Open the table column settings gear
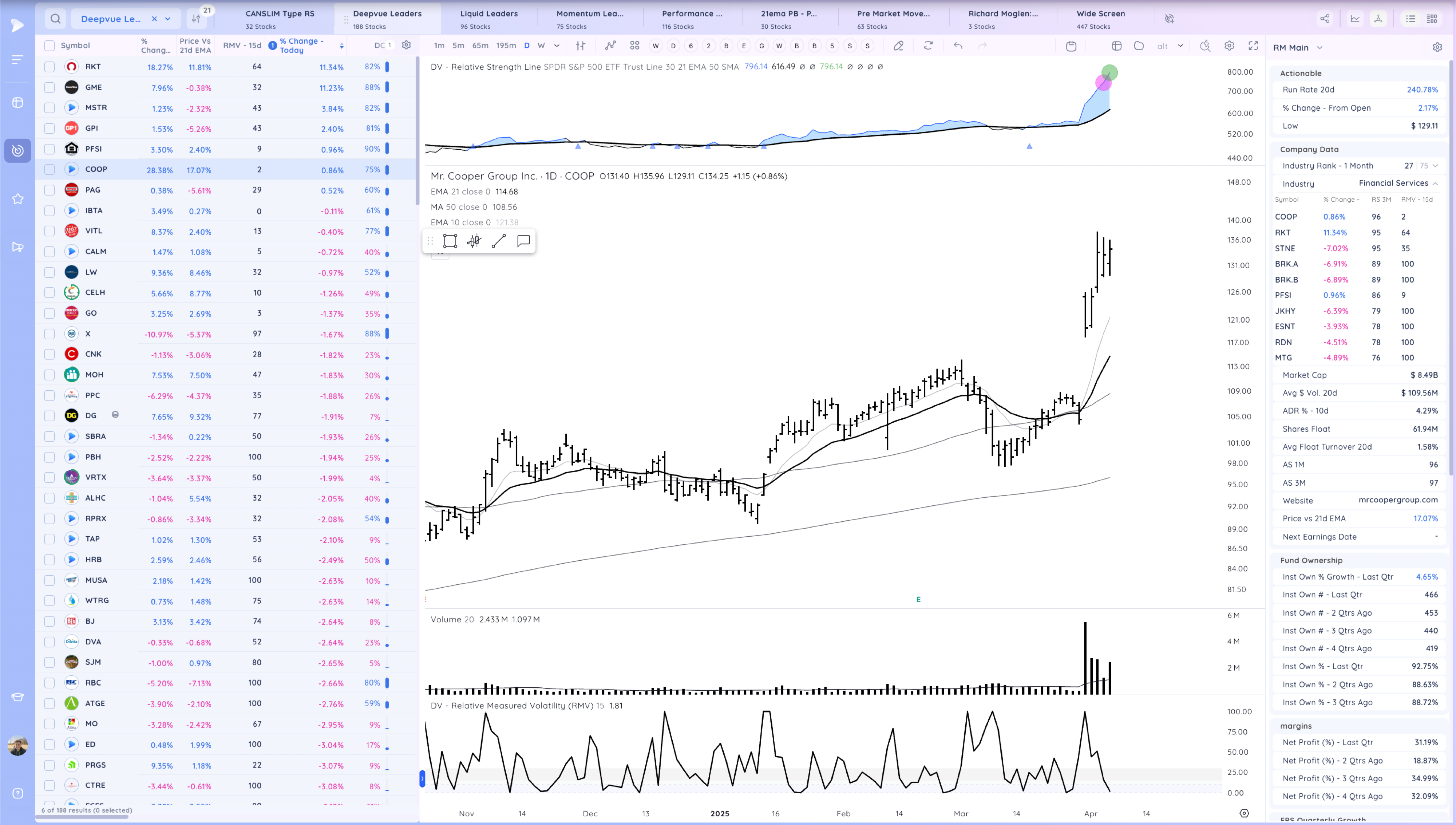Image resolution: width=1456 pixels, height=825 pixels. pos(406,46)
